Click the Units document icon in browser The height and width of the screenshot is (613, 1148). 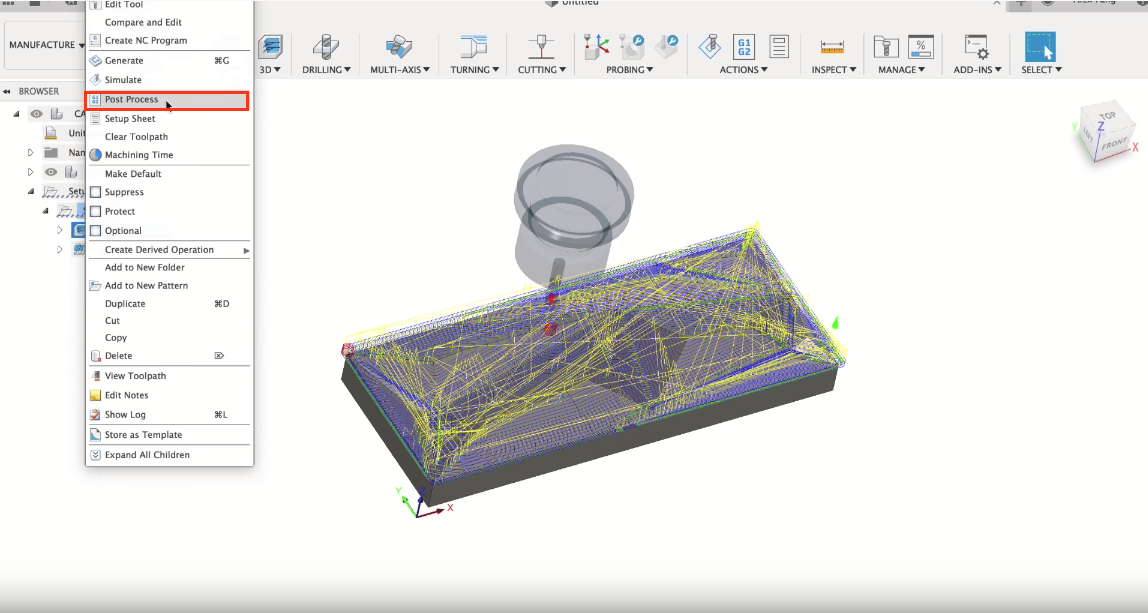tap(51, 133)
